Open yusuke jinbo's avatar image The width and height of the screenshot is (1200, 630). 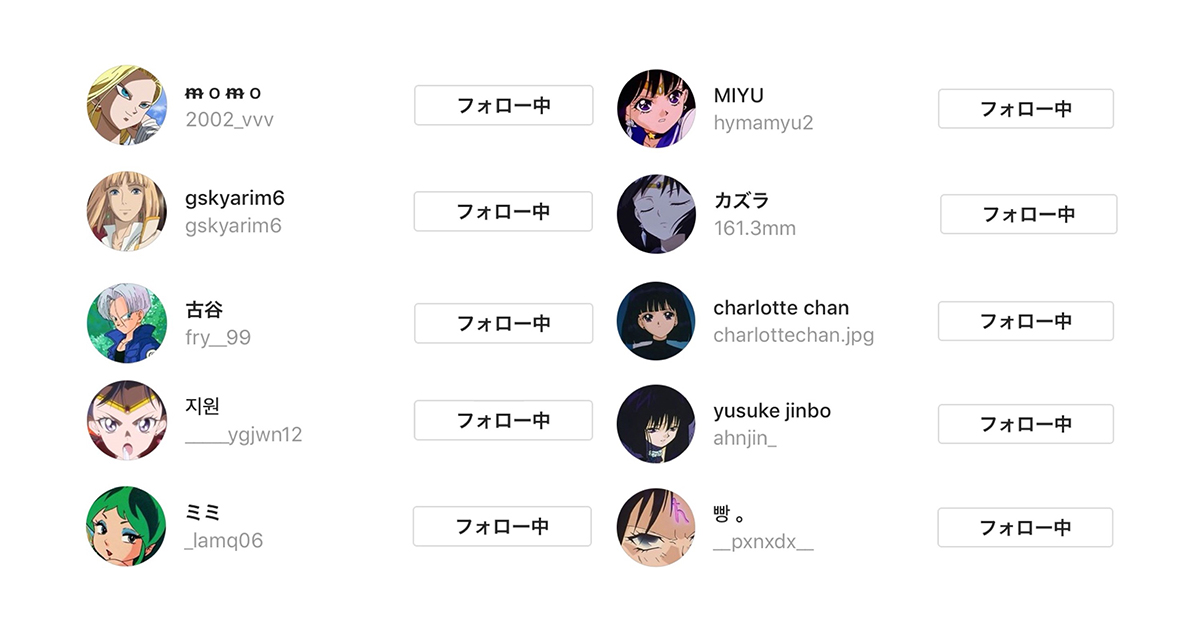click(657, 424)
